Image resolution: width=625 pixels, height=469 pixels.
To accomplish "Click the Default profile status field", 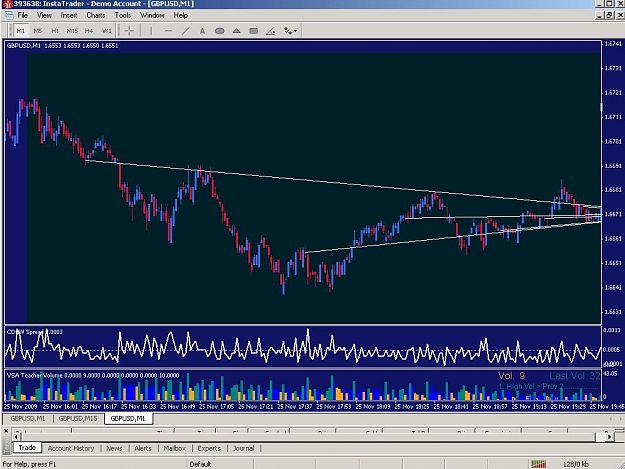I will (x=200, y=464).
